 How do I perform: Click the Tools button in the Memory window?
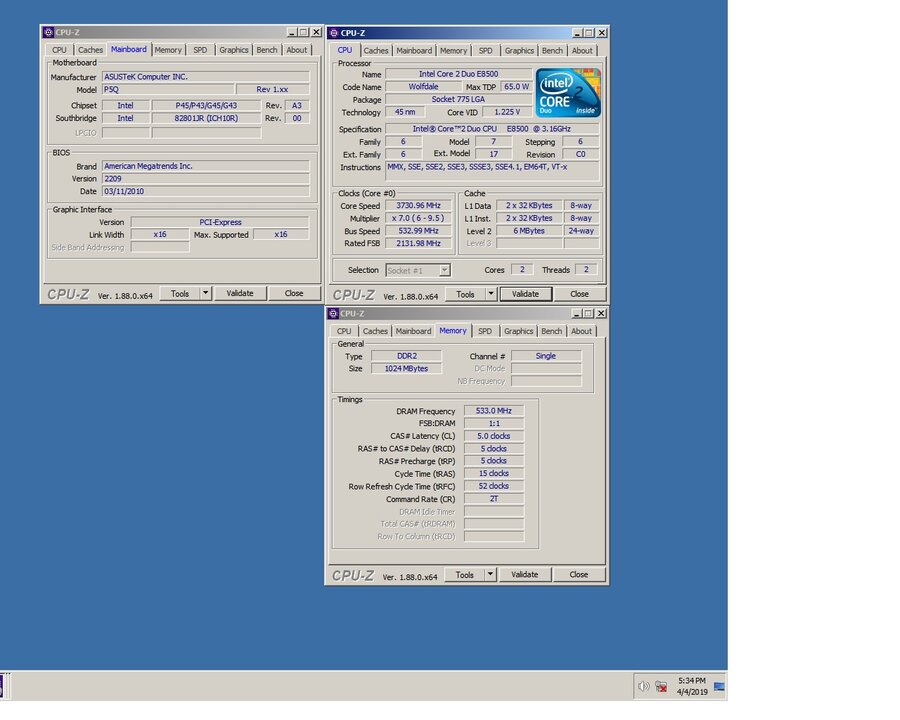464,574
